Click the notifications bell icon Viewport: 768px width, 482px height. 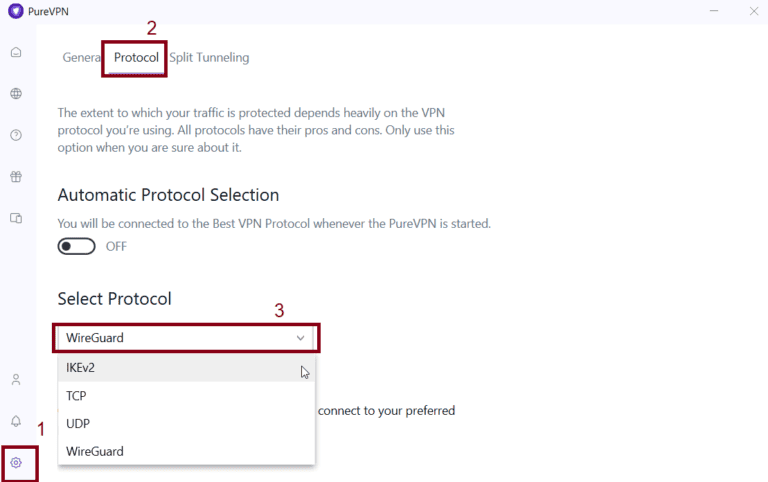tap(16, 421)
